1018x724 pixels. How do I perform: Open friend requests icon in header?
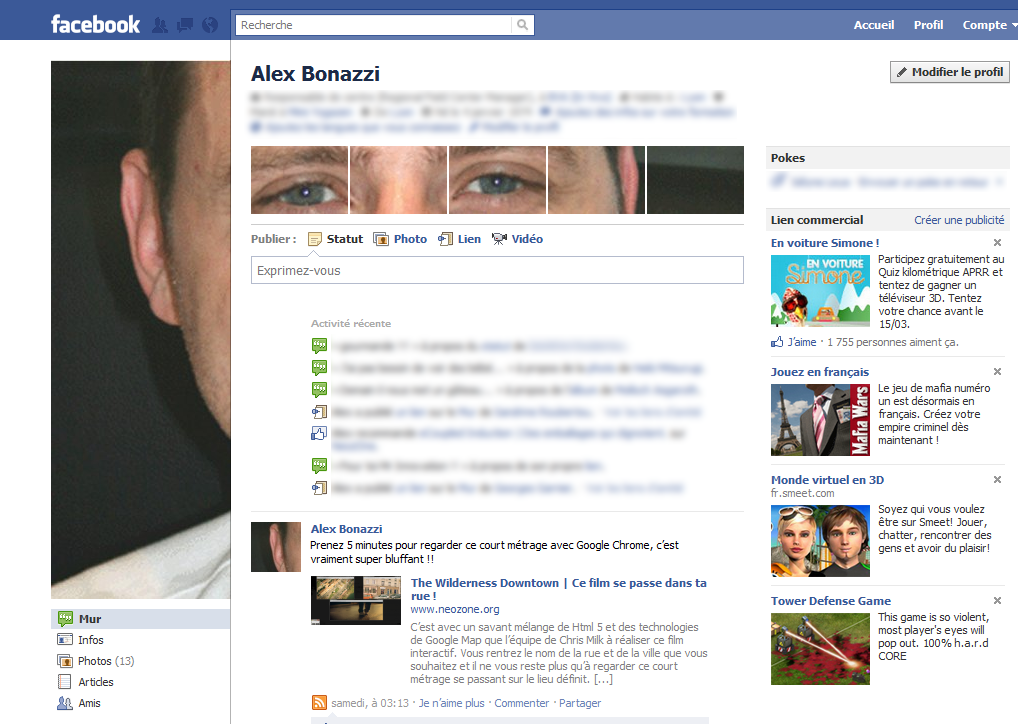tap(160, 25)
